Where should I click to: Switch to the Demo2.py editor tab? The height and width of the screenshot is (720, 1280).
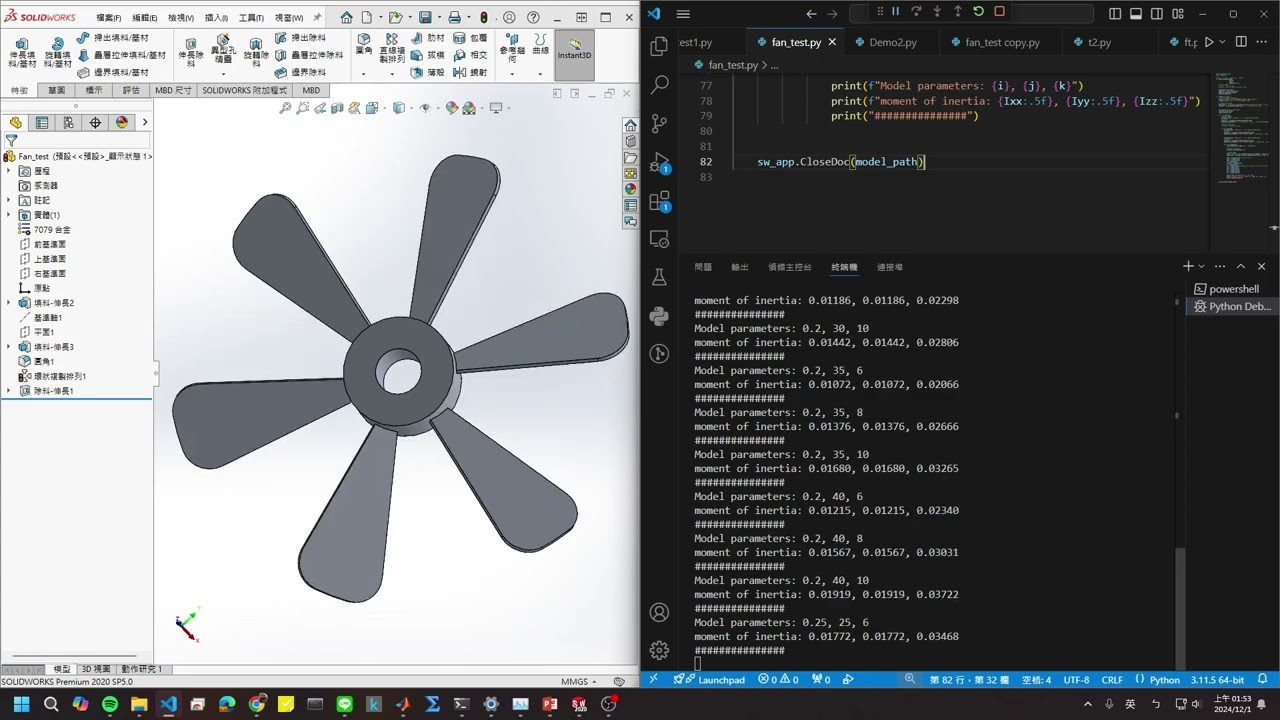892,43
